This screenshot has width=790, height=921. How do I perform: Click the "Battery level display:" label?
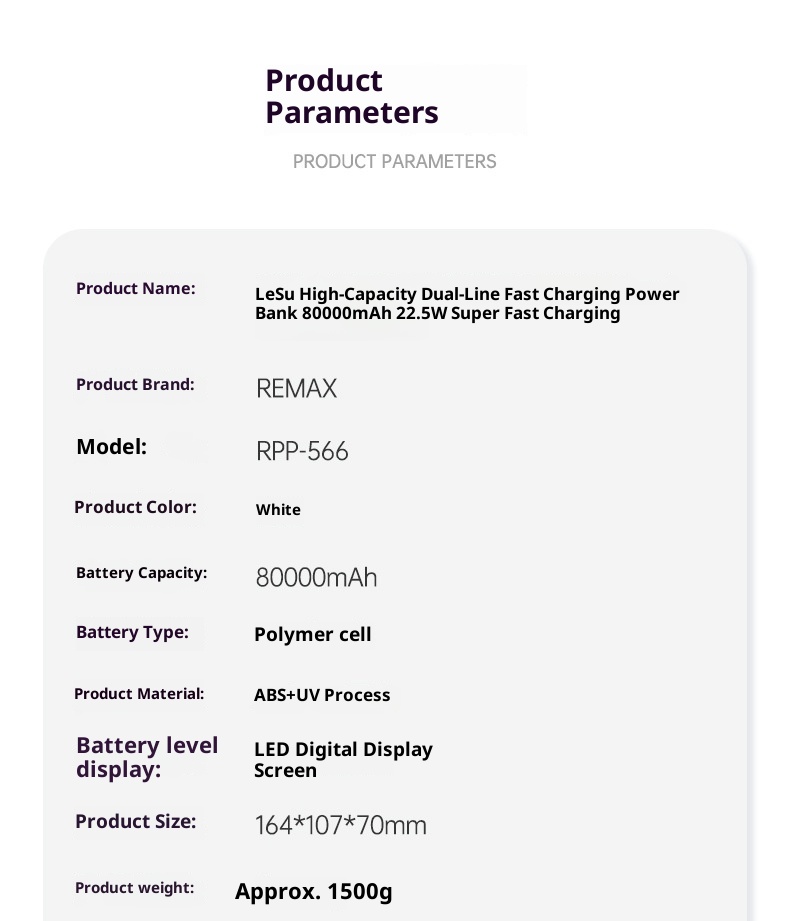pos(146,758)
